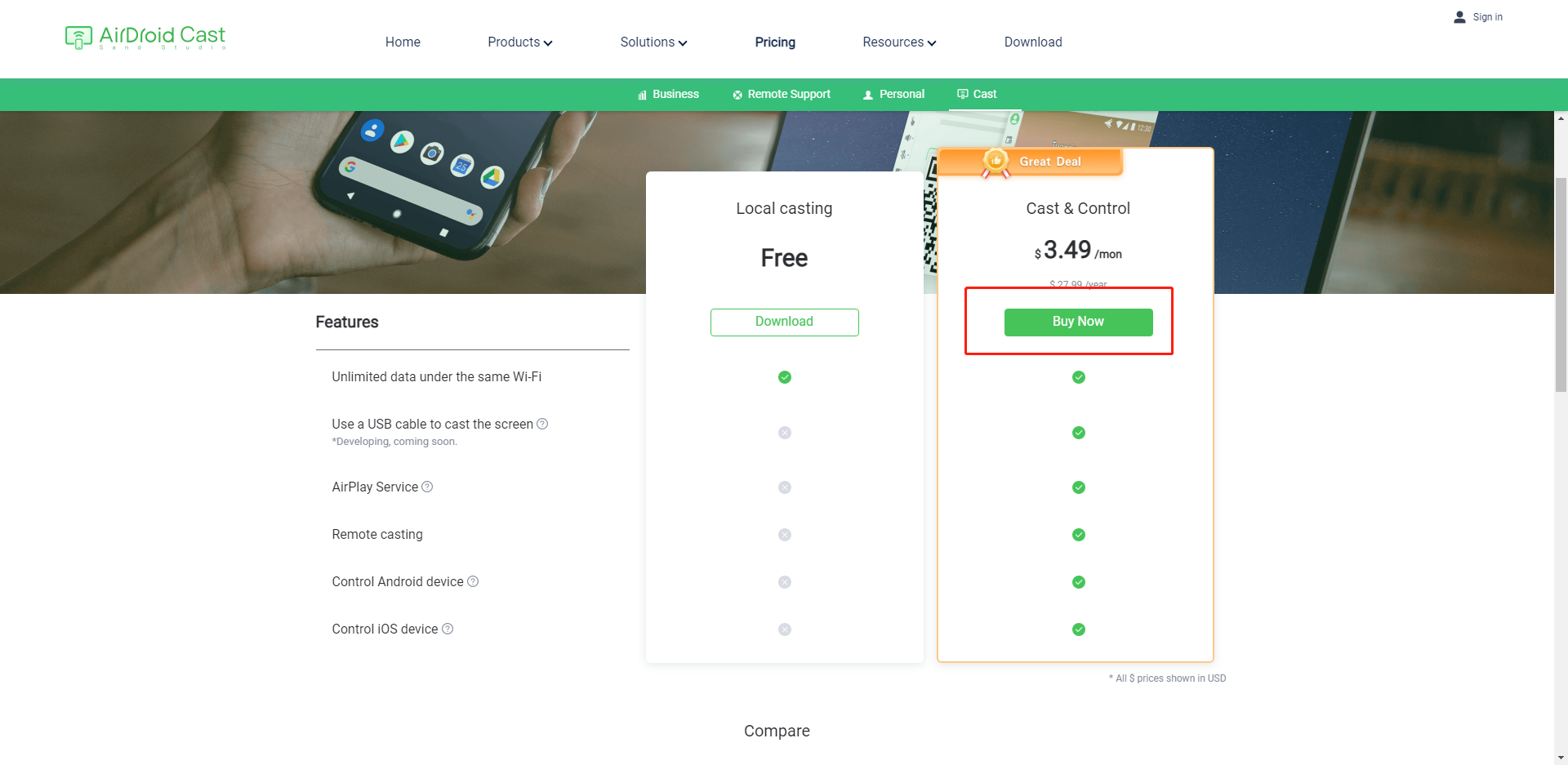Click help icon next to Control Android device
The height and width of the screenshot is (765, 1568).
473,581
